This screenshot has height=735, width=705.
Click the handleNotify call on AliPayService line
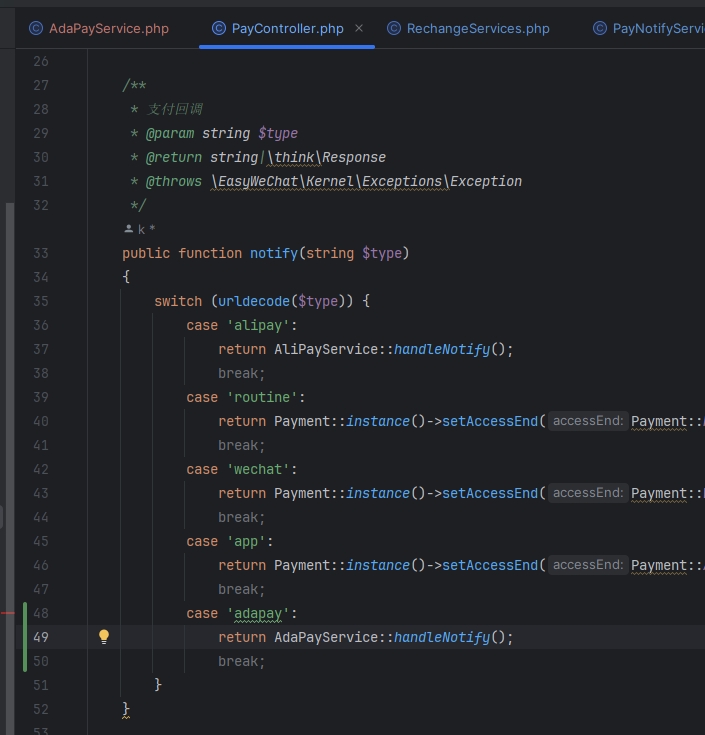[441, 349]
